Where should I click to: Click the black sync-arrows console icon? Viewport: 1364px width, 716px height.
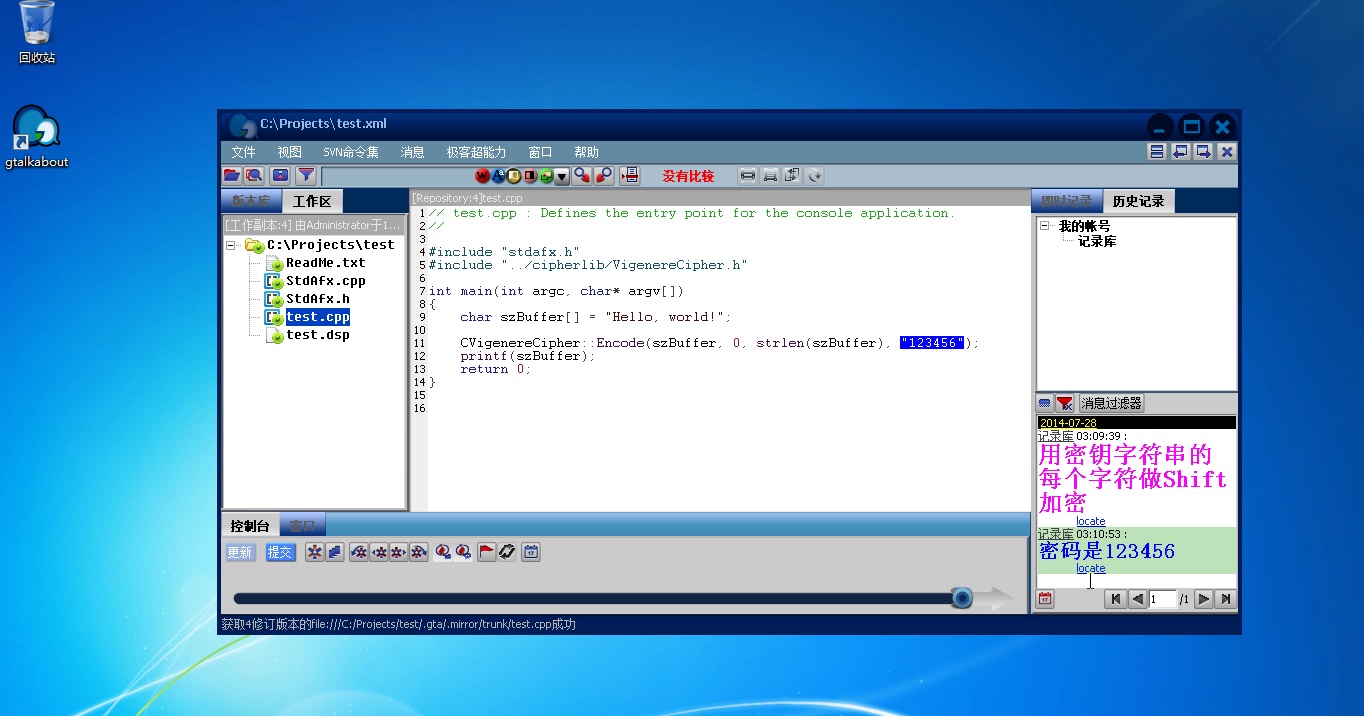(507, 552)
